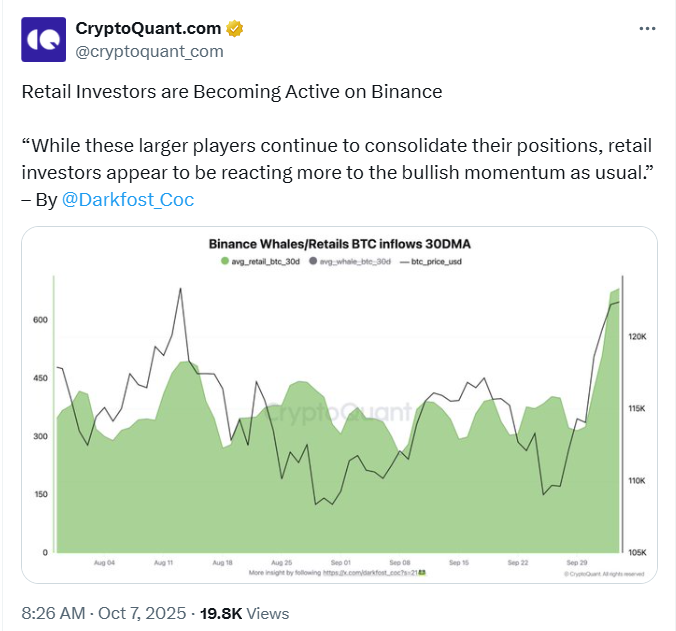
Task: Open the @Darkfost_Coc mention link
Action: [128, 200]
